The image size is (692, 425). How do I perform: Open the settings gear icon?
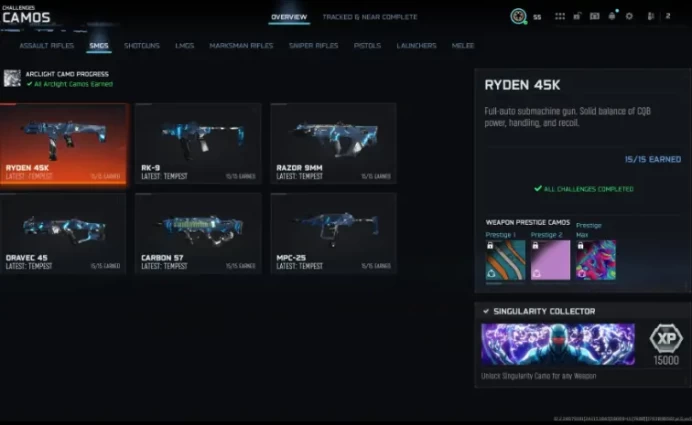click(629, 16)
